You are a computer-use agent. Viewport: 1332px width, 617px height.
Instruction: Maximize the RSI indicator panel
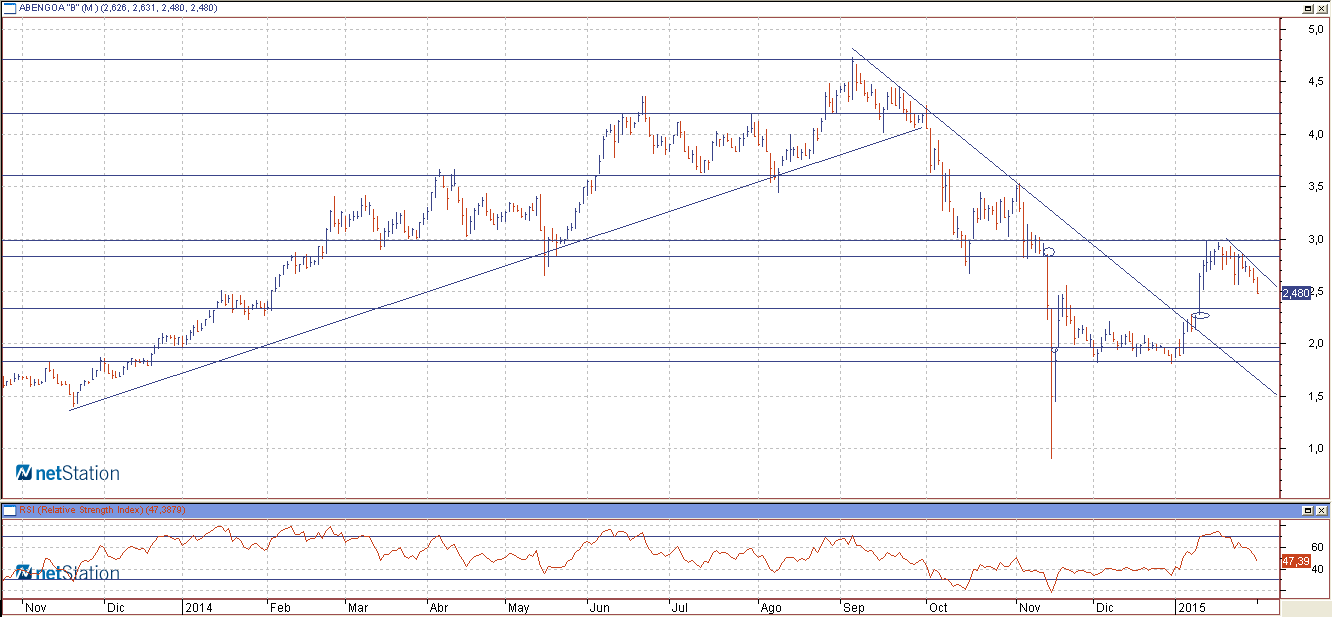tap(1308, 510)
